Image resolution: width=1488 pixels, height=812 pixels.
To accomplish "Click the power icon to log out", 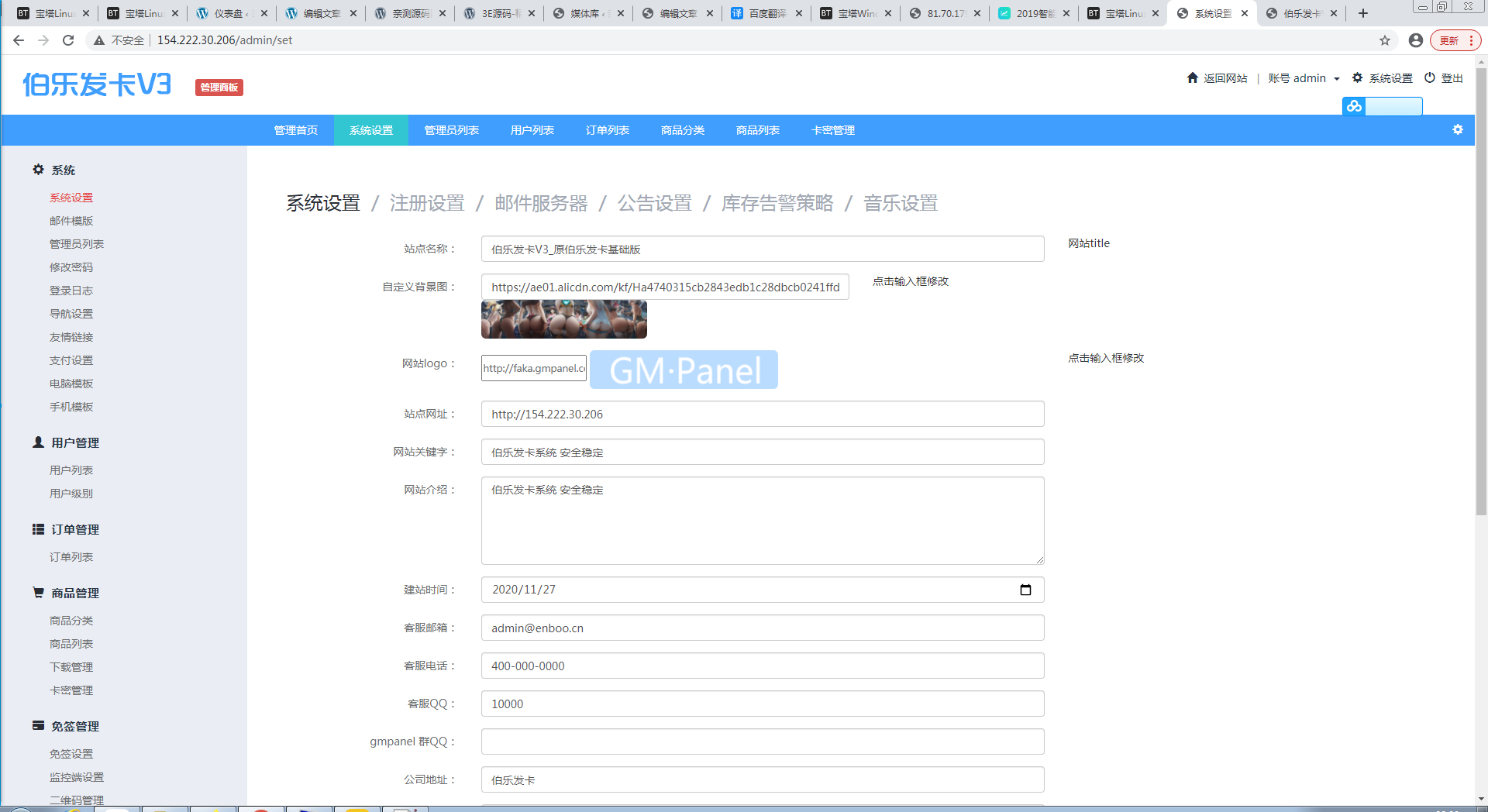I will (1430, 78).
